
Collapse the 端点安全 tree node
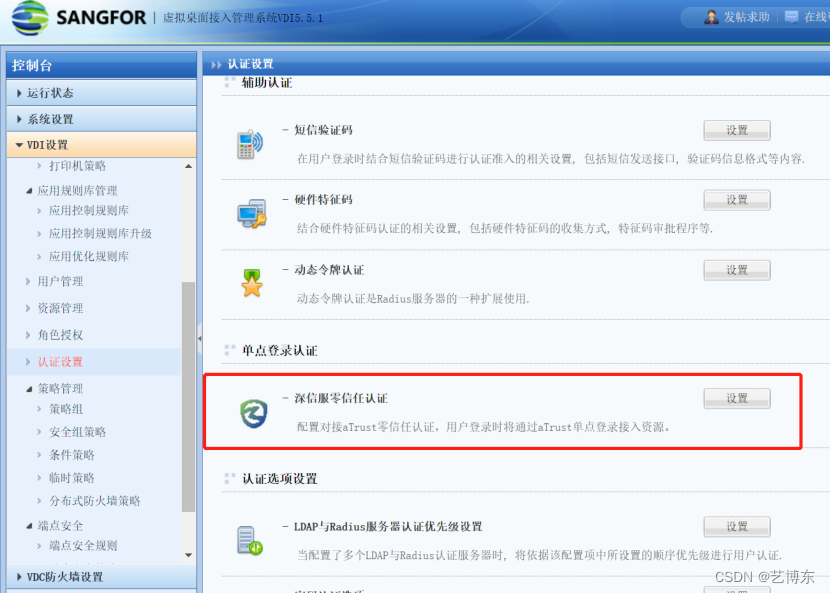pos(29,526)
